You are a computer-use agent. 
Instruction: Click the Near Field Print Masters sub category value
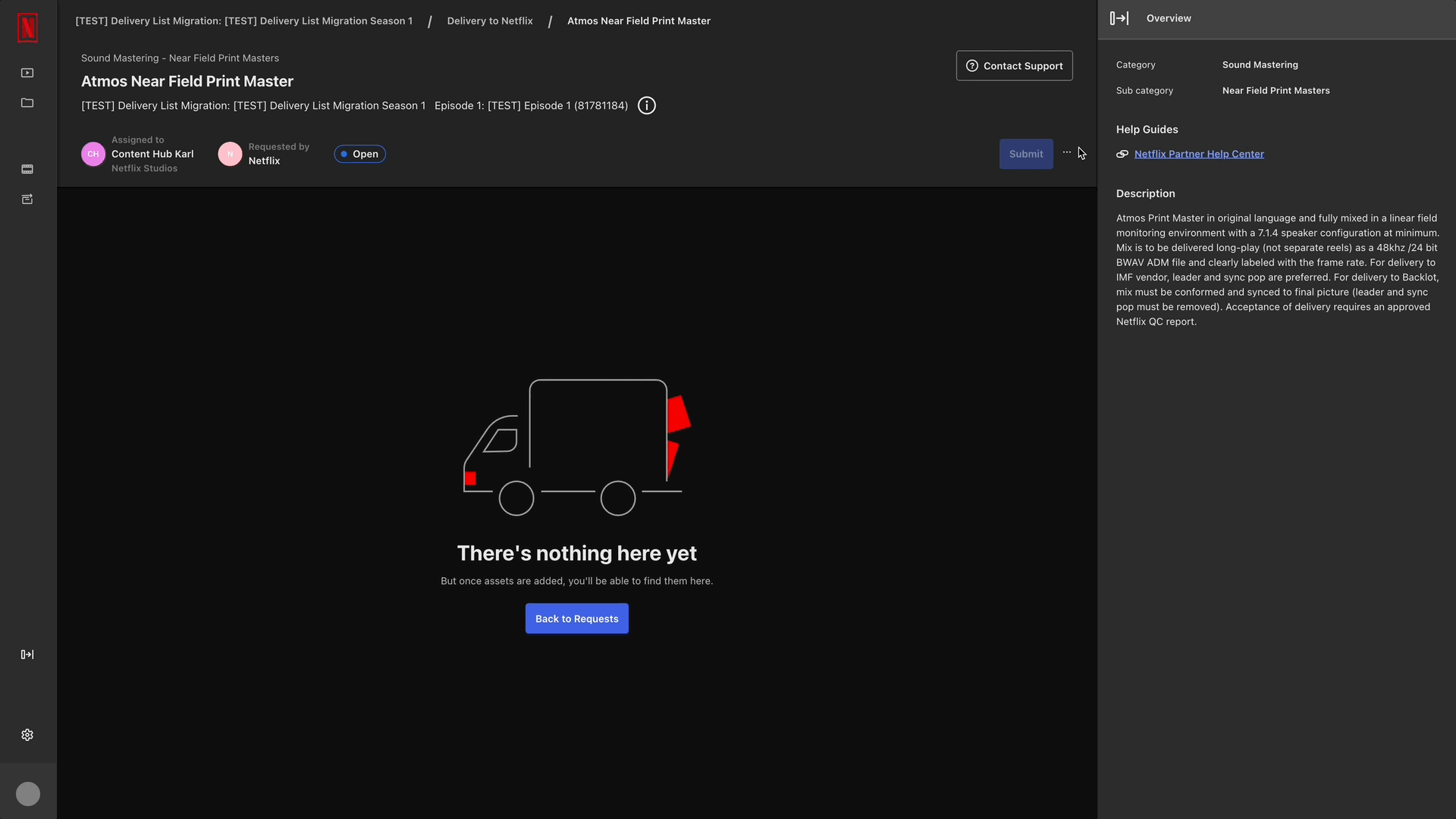1276,91
